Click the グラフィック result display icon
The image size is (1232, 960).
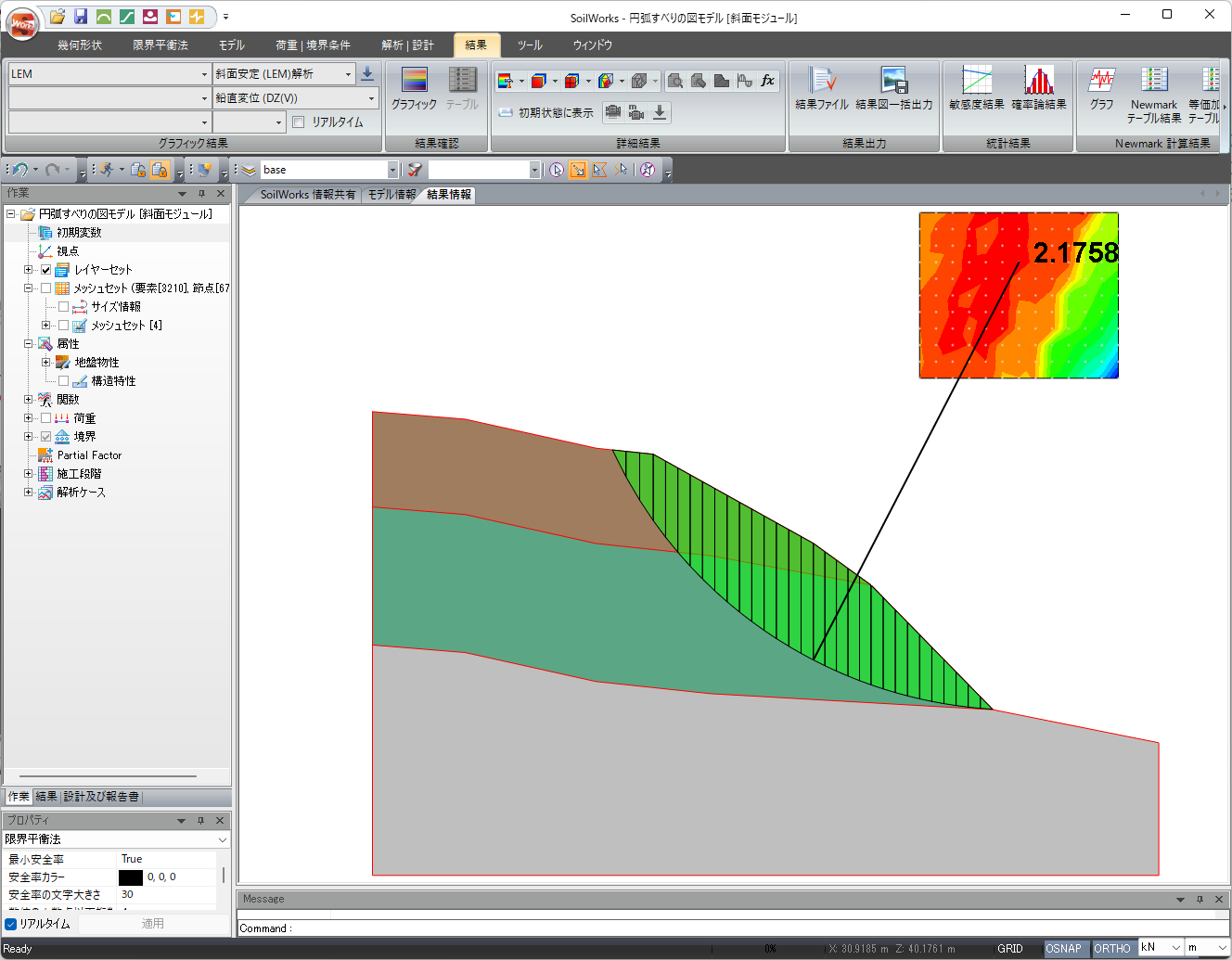point(414,89)
